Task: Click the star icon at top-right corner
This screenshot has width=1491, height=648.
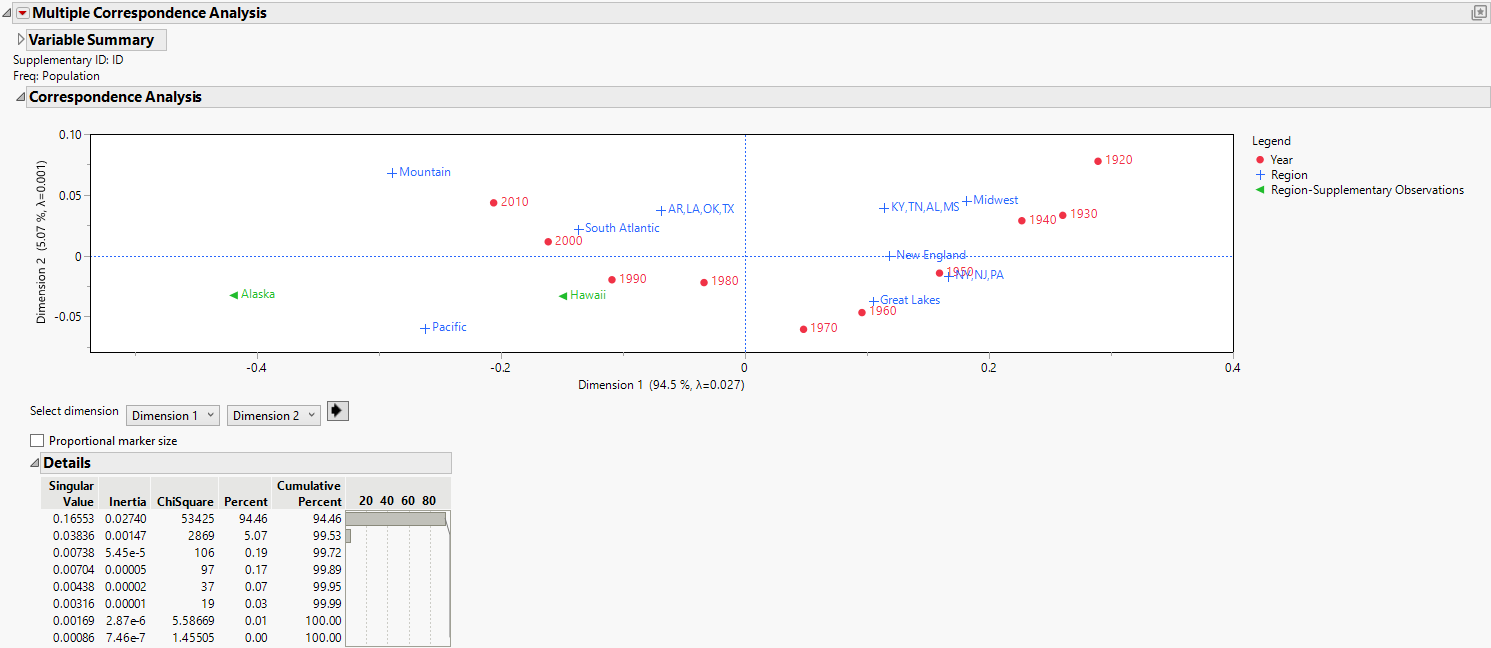Action: coord(1478,13)
